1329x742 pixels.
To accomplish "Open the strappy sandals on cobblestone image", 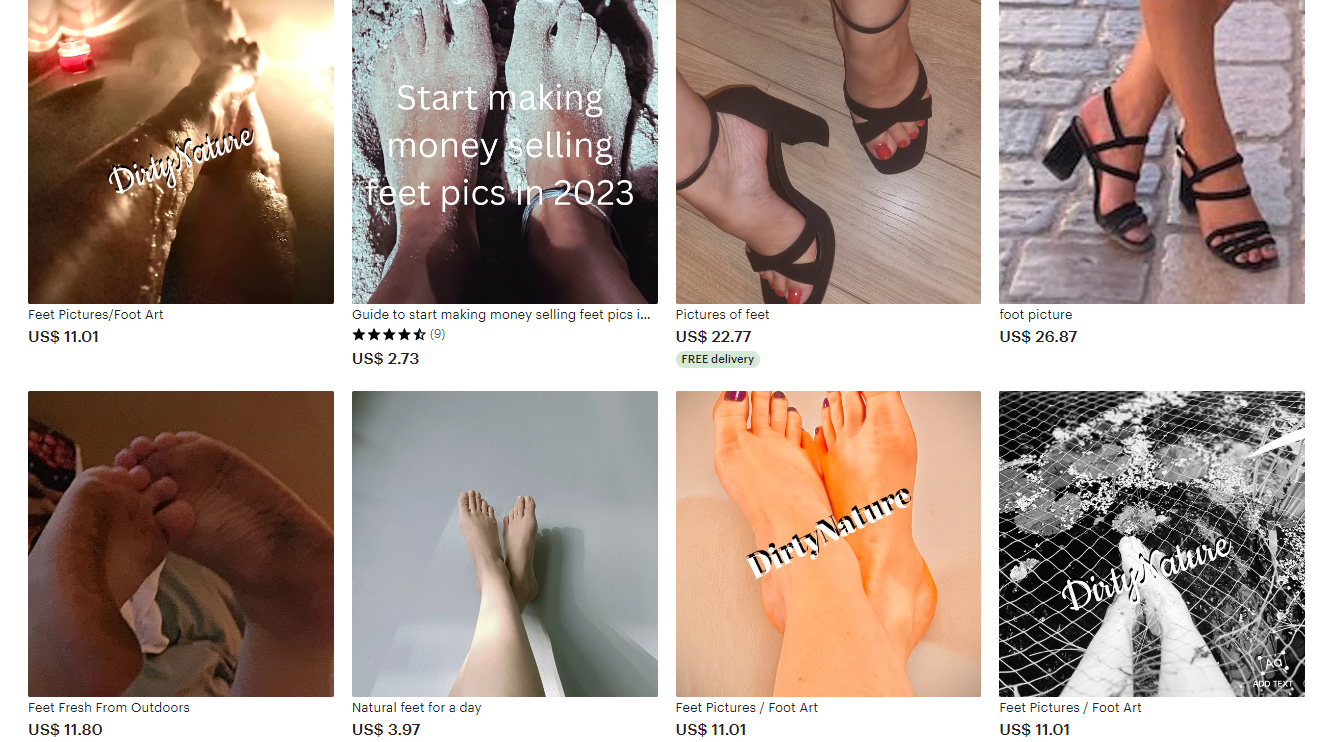I will (x=1152, y=151).
